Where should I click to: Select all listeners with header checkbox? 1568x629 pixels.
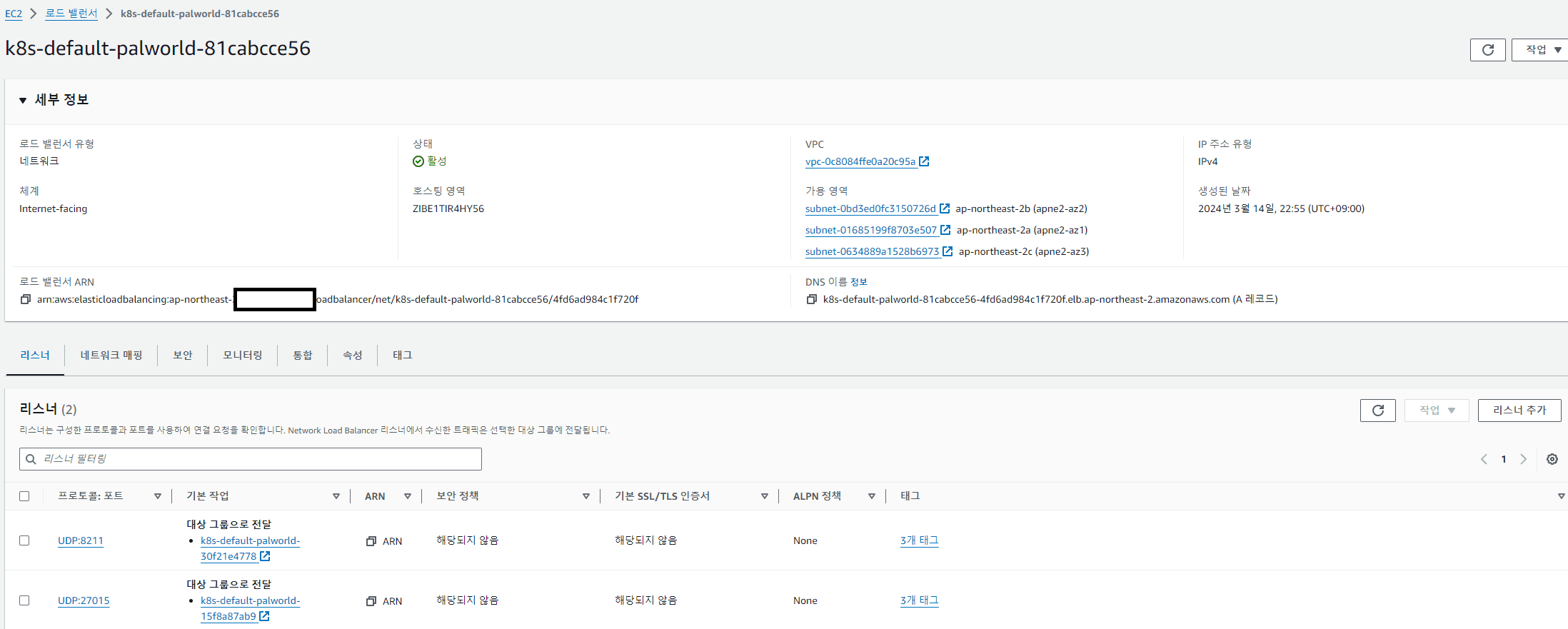pos(24,496)
